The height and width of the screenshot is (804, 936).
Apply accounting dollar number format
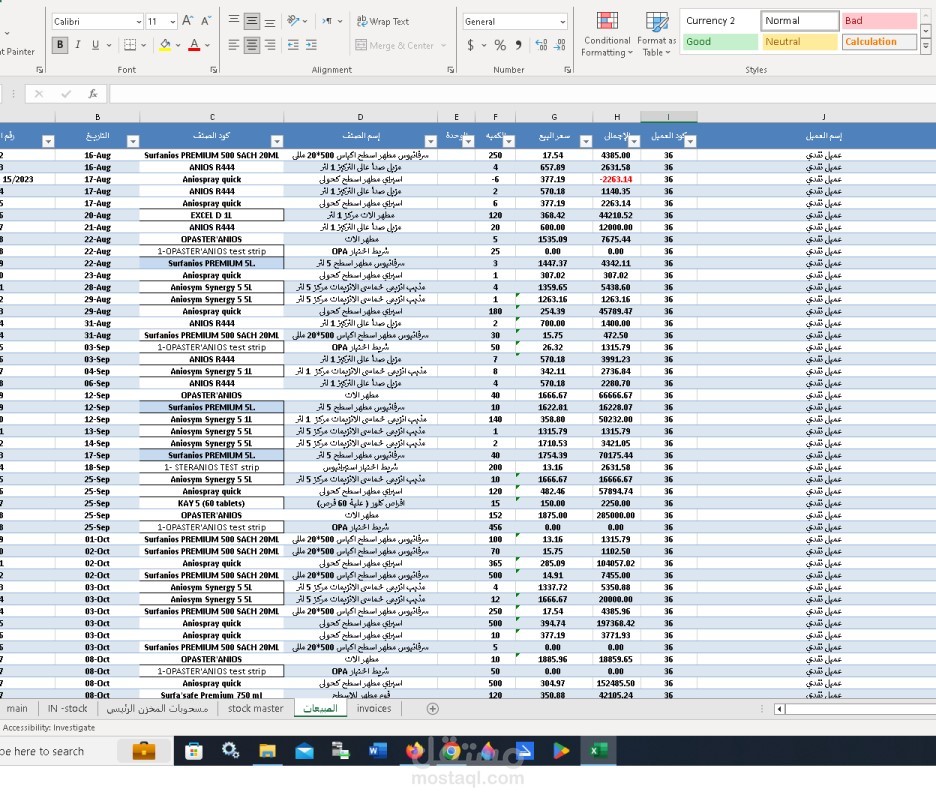coord(470,45)
